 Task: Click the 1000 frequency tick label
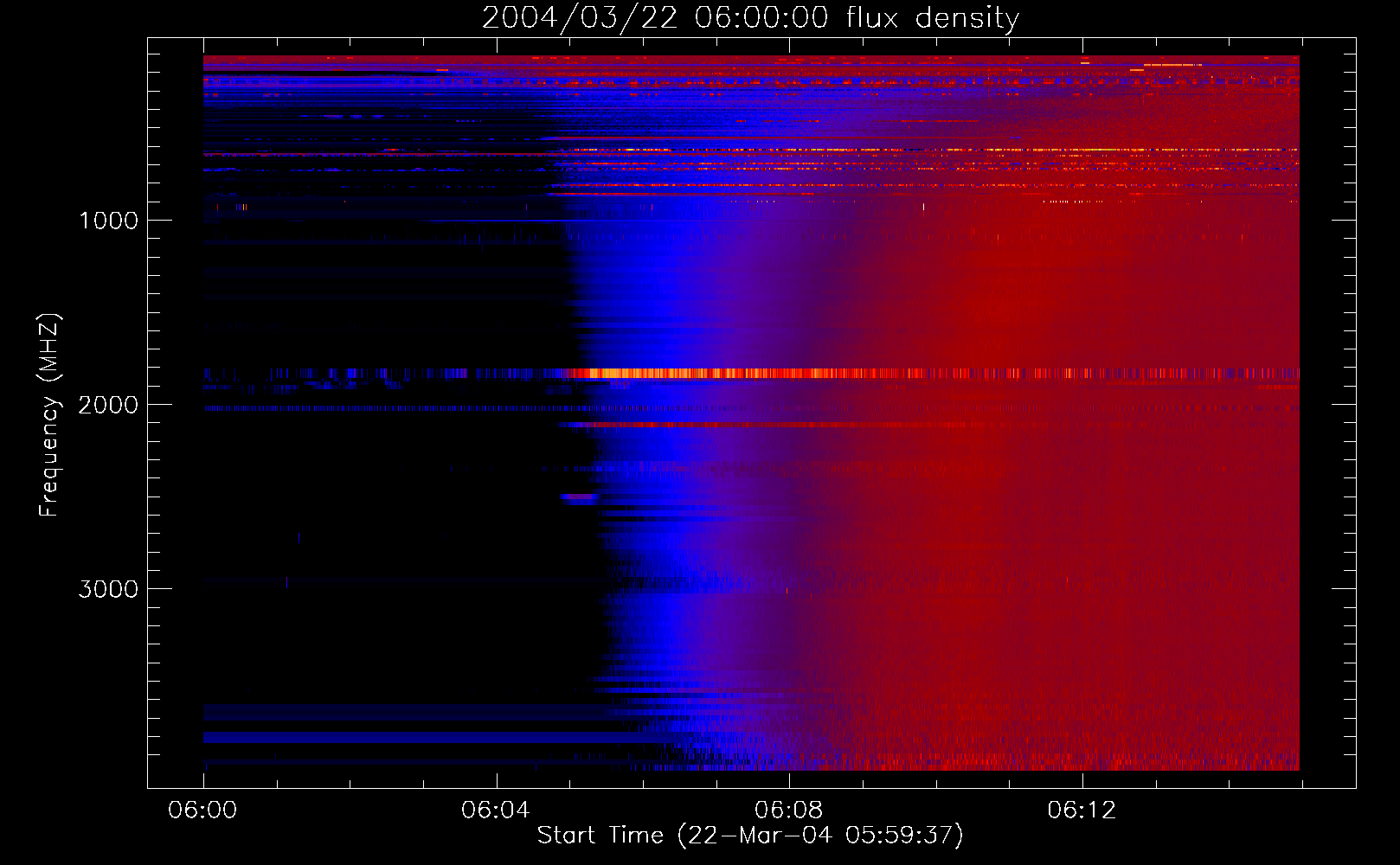(108, 221)
